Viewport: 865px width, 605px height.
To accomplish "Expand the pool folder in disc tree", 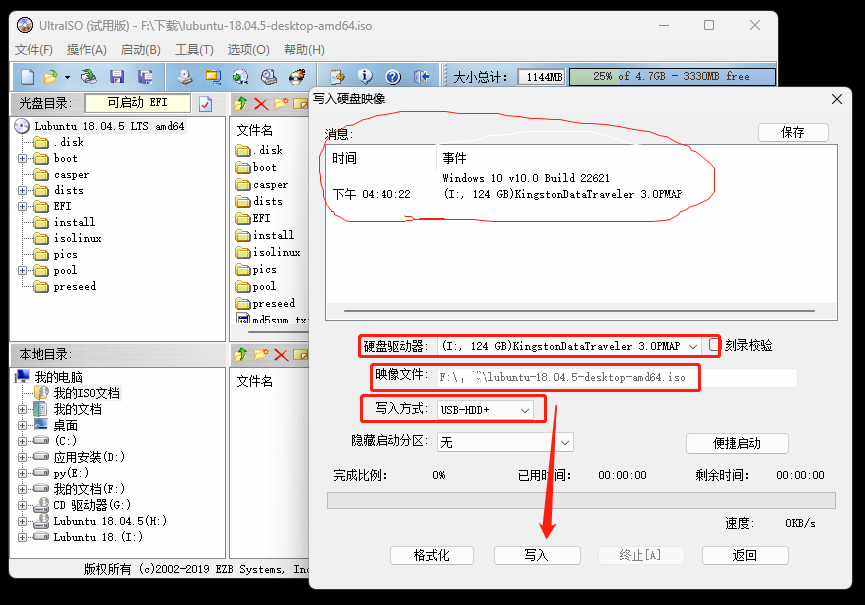I will [x=23, y=271].
